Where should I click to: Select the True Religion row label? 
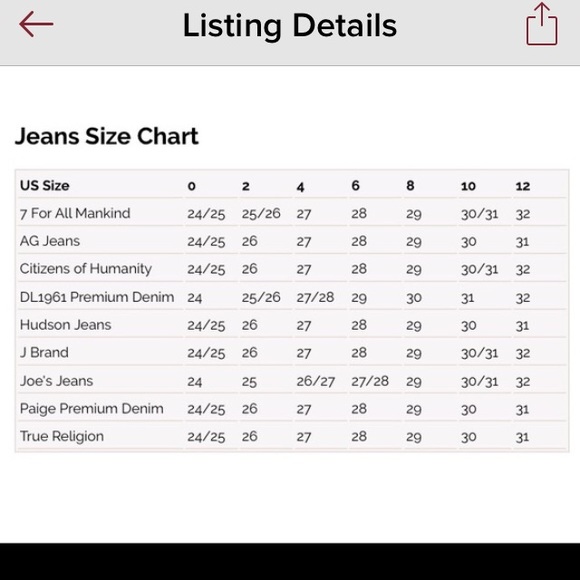click(62, 436)
